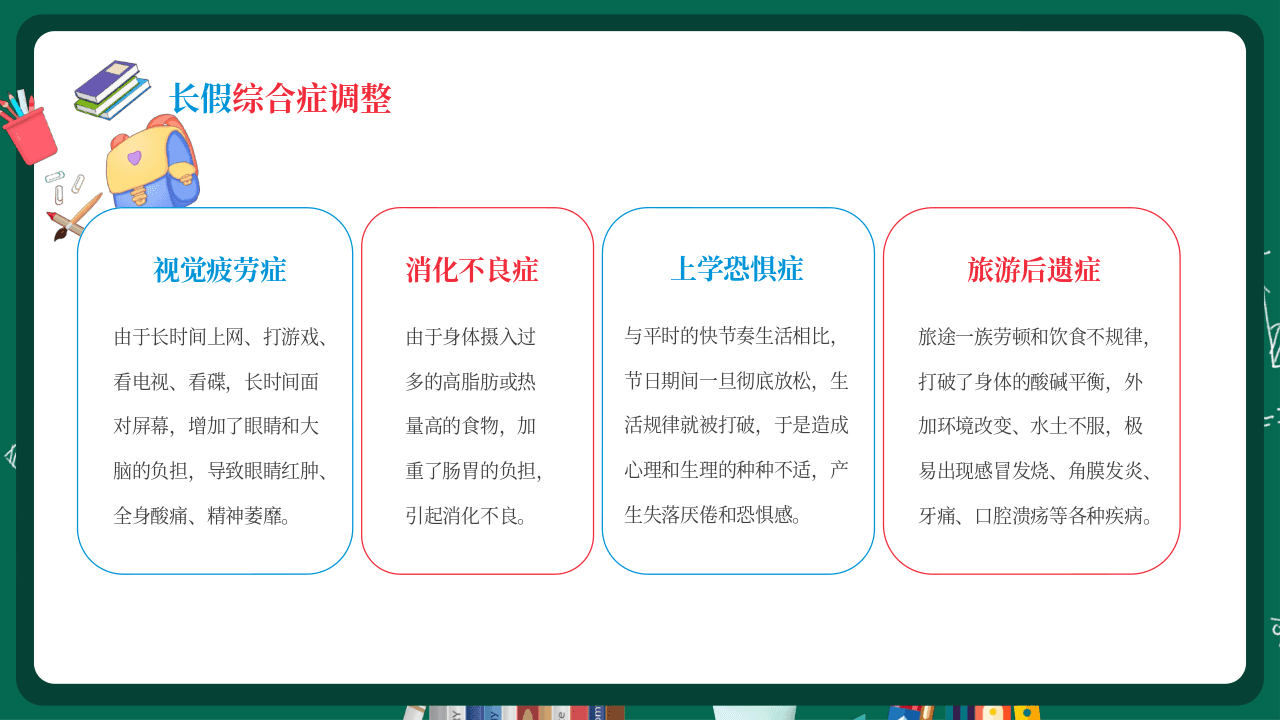
Task: Click the text line 脑的负担,导致眼睛红肿、
Action: click(x=220, y=472)
